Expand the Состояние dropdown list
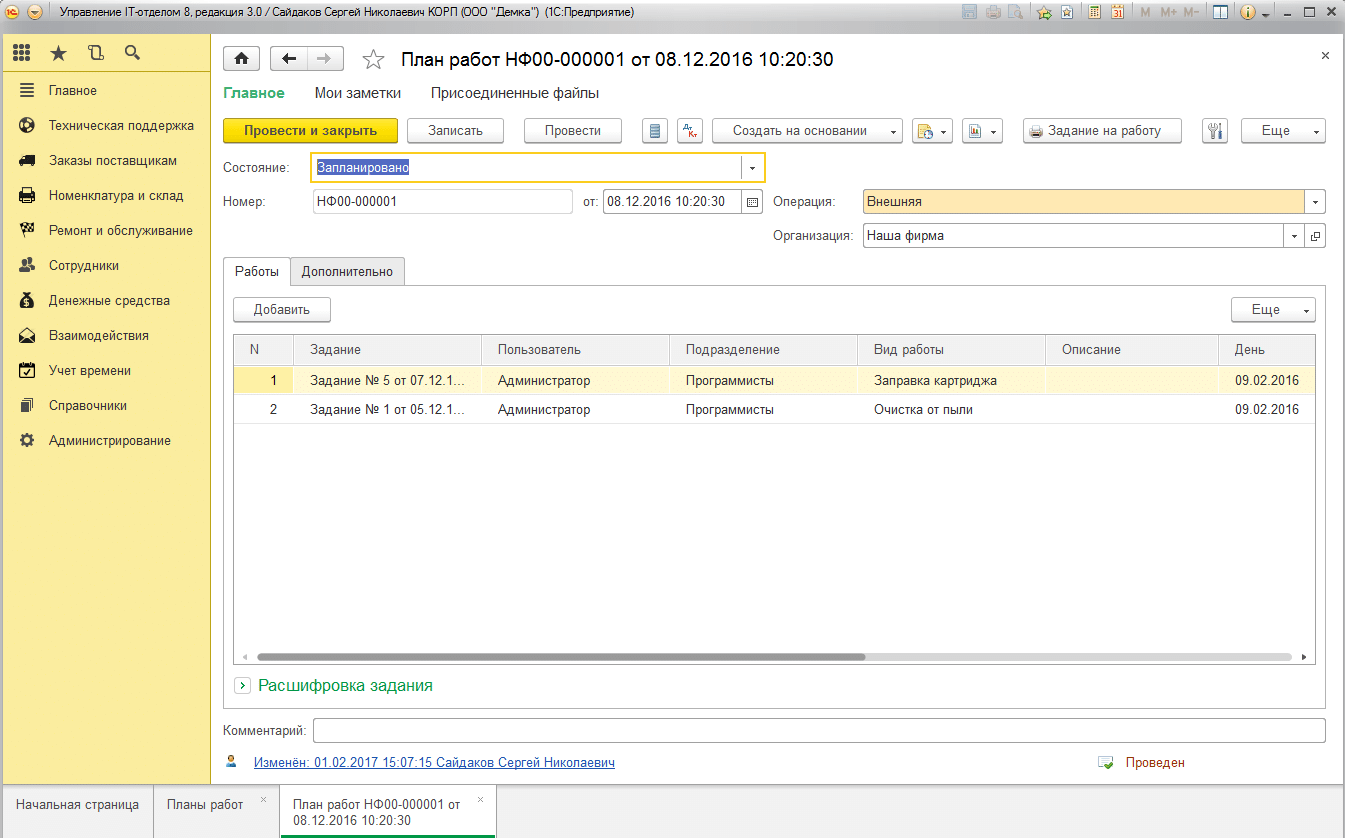 pyautogui.click(x=752, y=168)
